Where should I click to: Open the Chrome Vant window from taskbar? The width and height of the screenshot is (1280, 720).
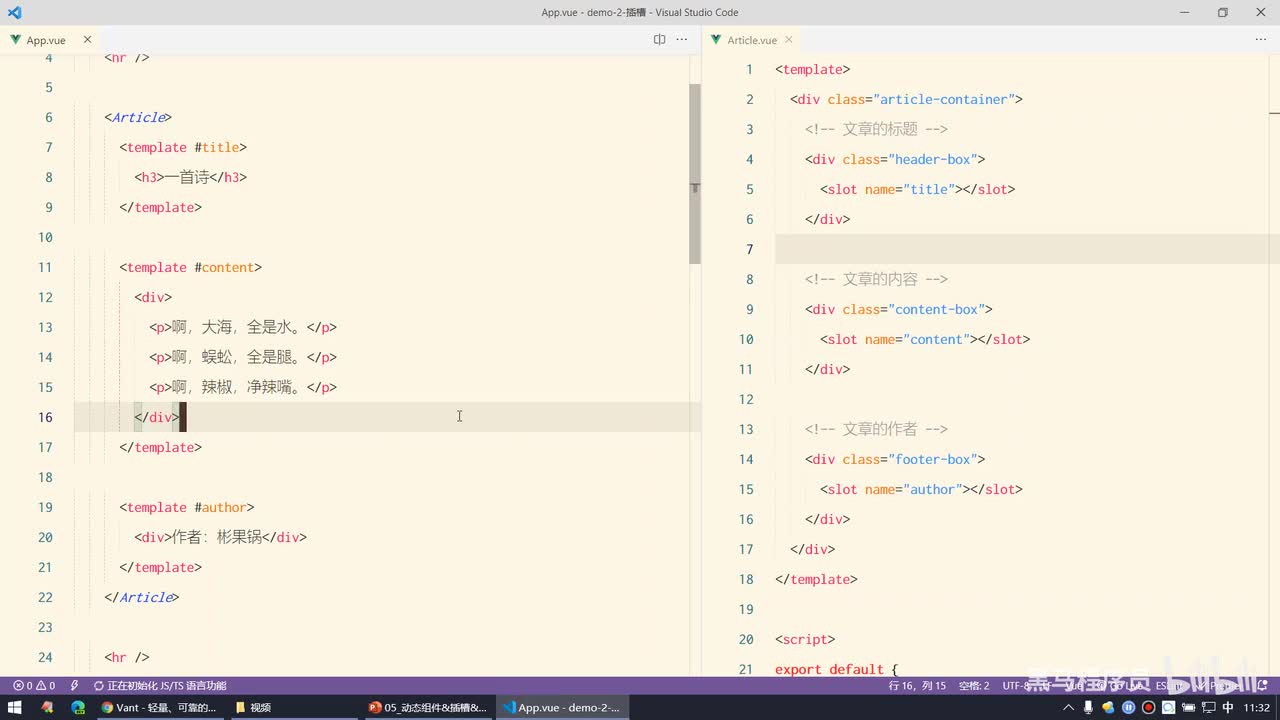pyautogui.click(x=158, y=707)
